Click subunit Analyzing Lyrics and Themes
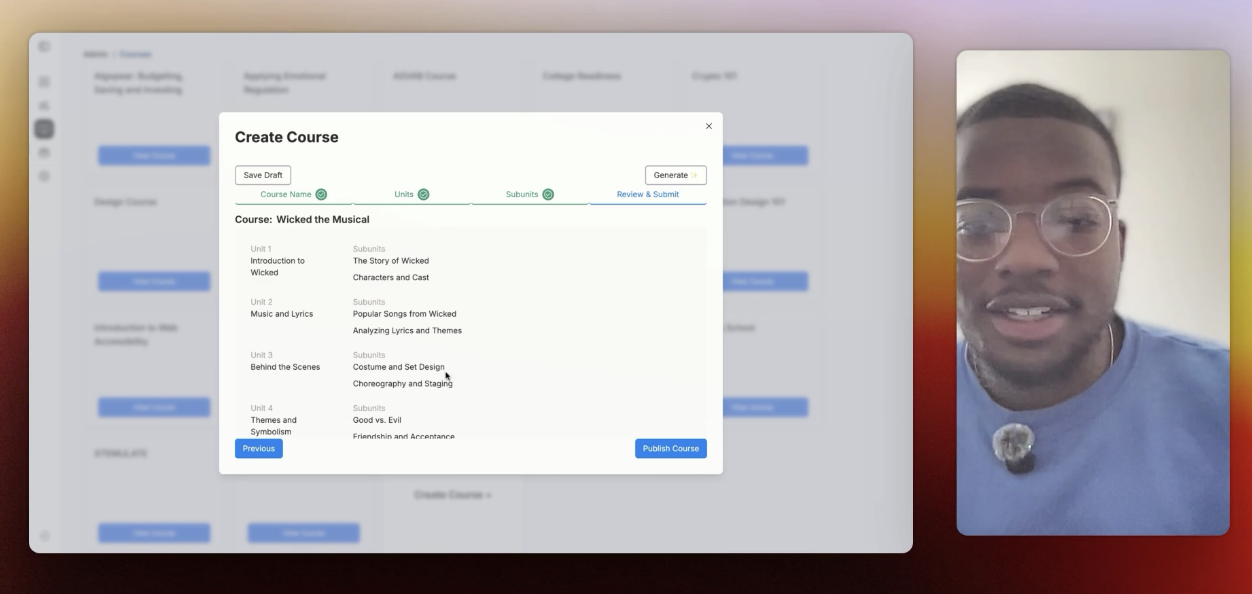 pos(407,331)
